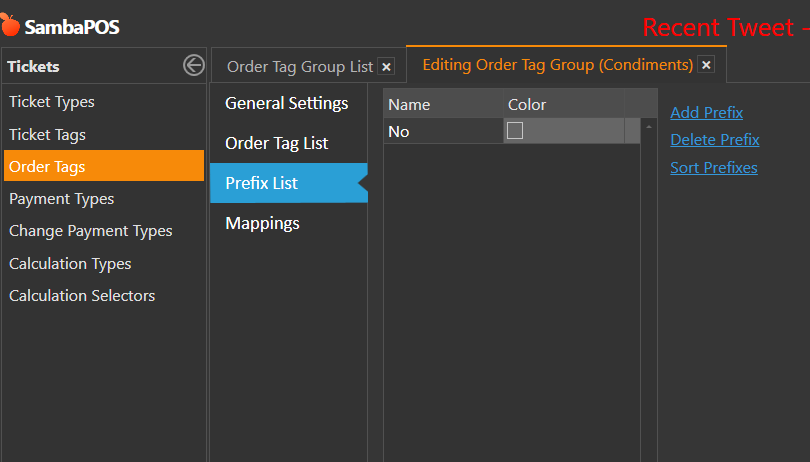Click the Add Prefix link
Image resolution: width=810 pixels, height=462 pixels.
pos(706,113)
